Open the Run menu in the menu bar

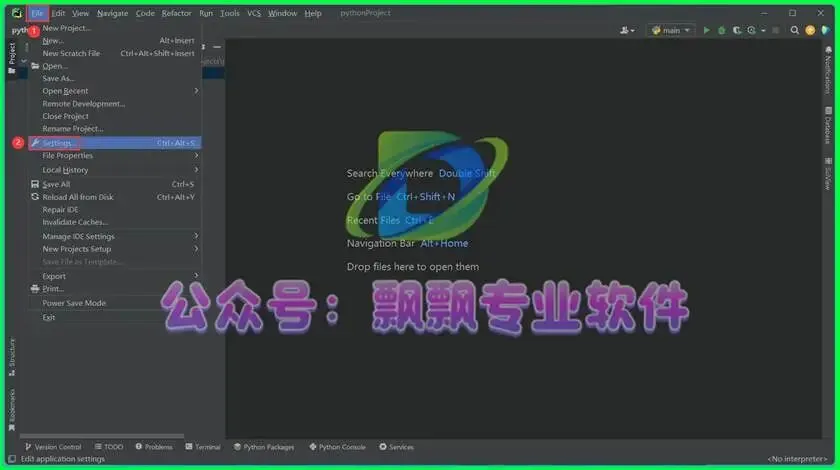[x=206, y=13]
